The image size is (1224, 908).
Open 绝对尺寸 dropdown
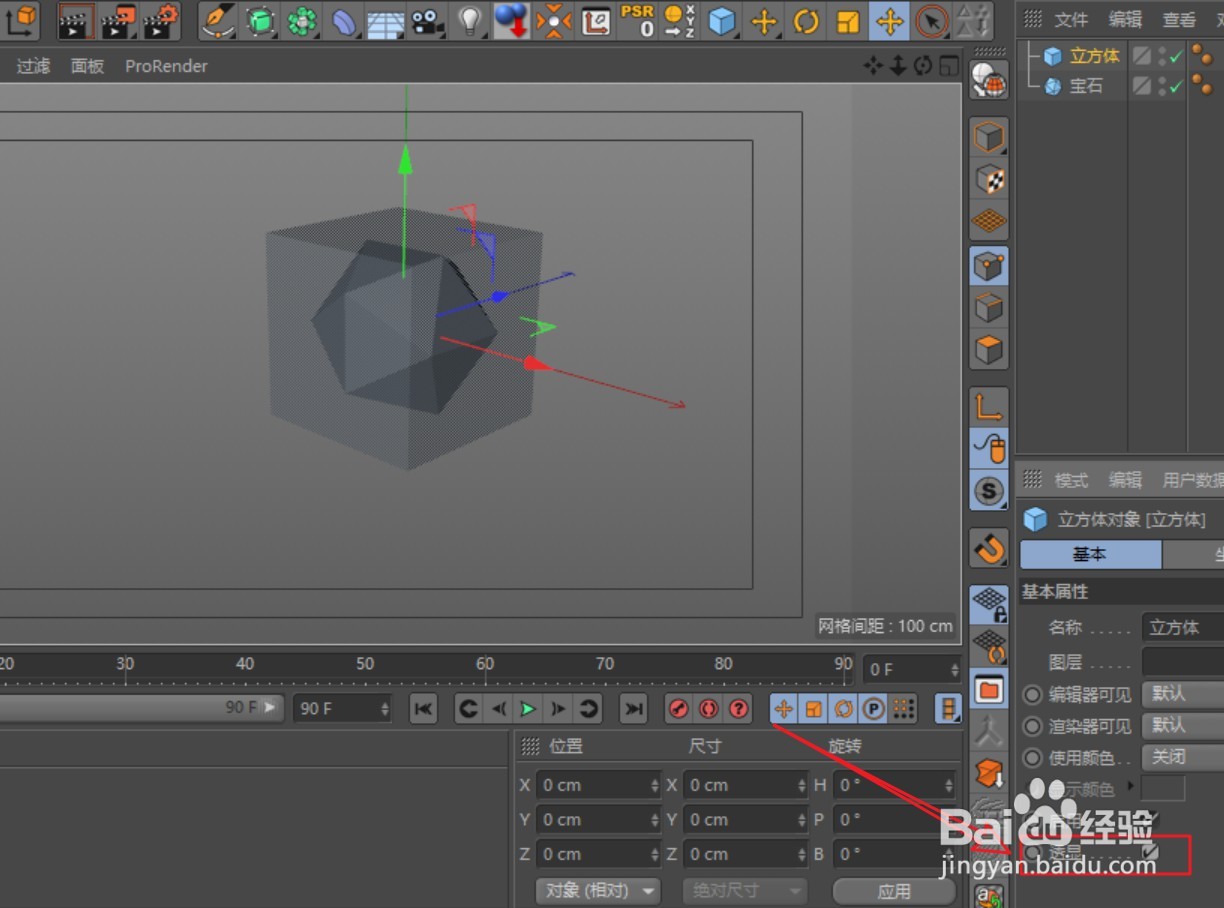pyautogui.click(x=745, y=890)
